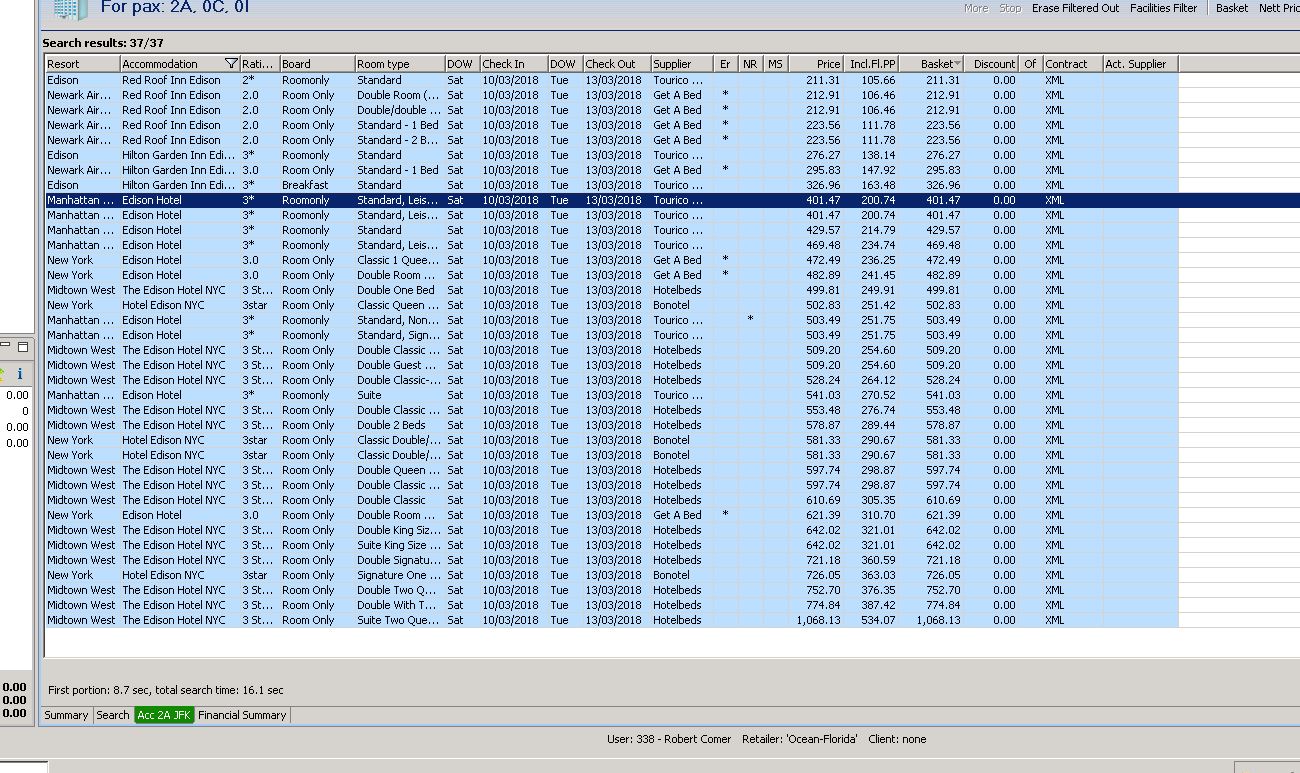1300x773 pixels.
Task: Click the Price cell showing 541.03
Action: tap(816, 395)
